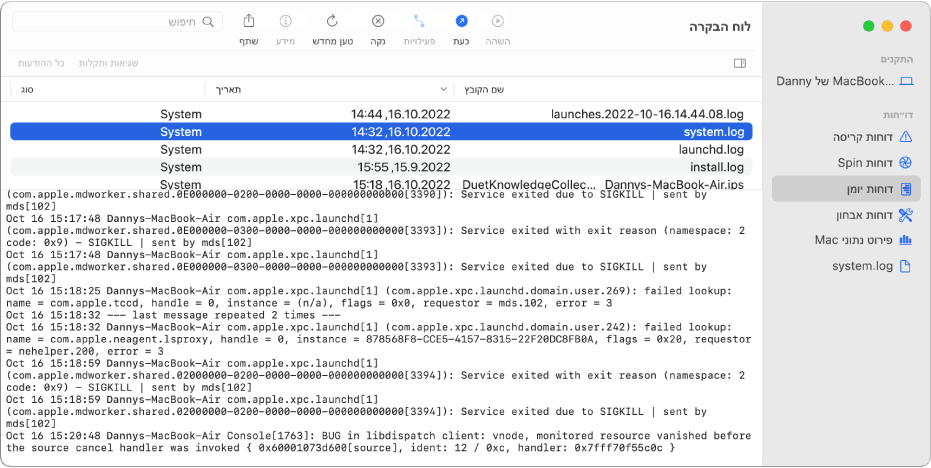The width and height of the screenshot is (931, 468).
Task: Click the date column sort chevron
Action: (444, 90)
